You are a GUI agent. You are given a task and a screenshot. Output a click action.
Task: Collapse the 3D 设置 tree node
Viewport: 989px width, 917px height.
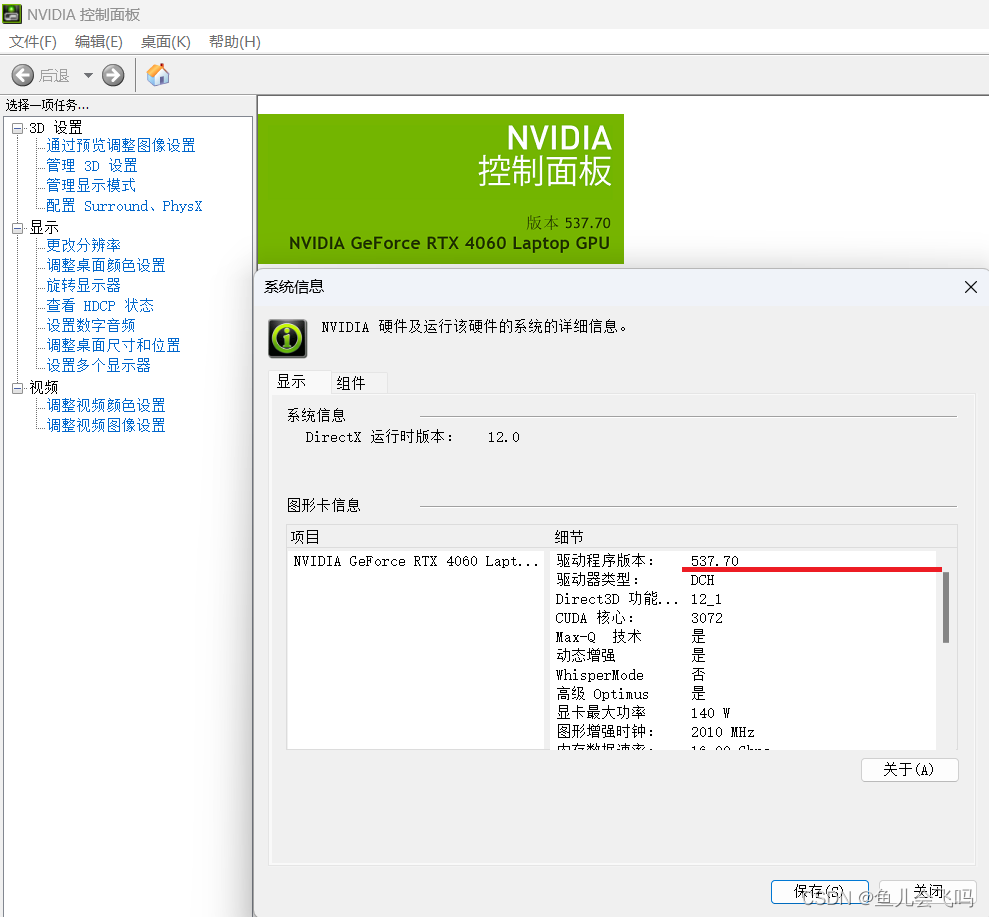18,129
